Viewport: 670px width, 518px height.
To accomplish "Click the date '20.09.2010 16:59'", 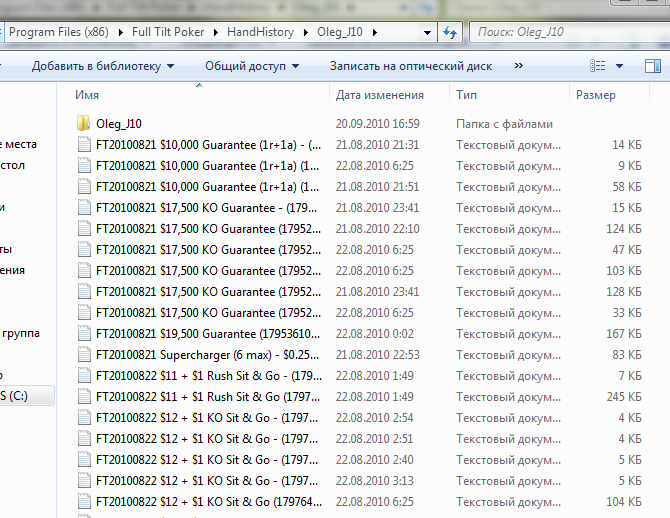I will (x=378, y=124).
